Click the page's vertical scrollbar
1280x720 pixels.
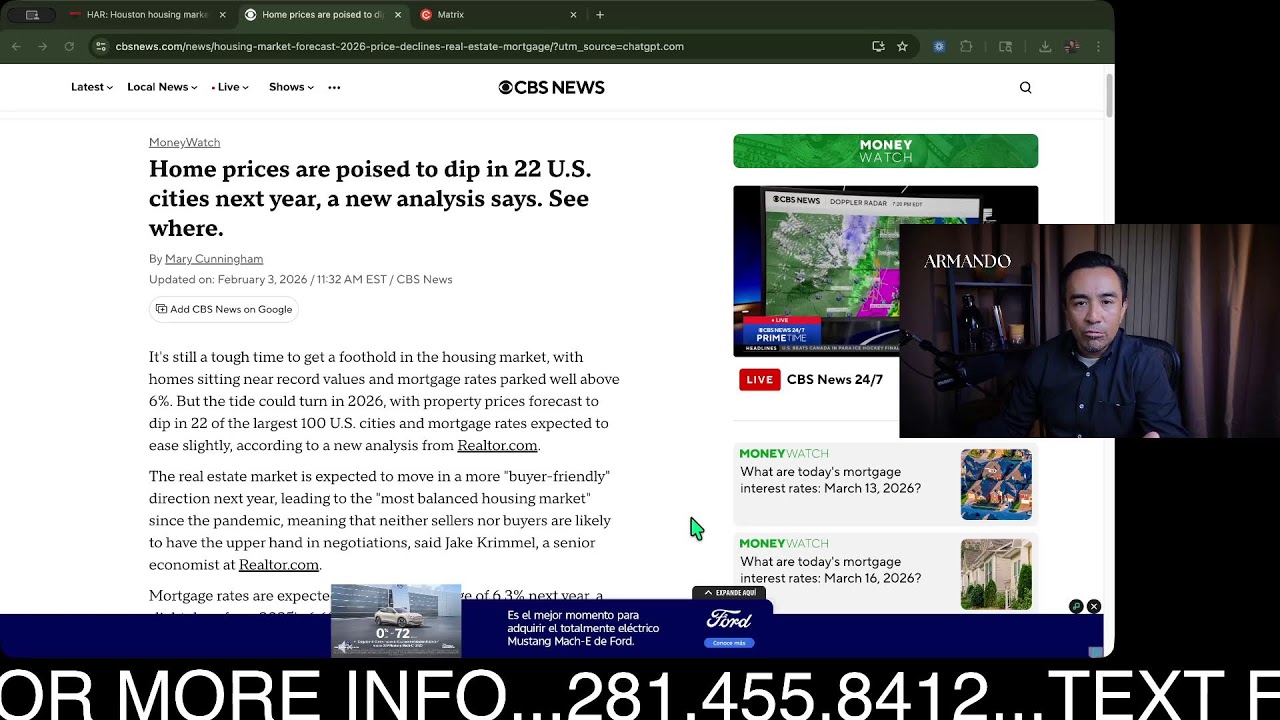(1109, 95)
